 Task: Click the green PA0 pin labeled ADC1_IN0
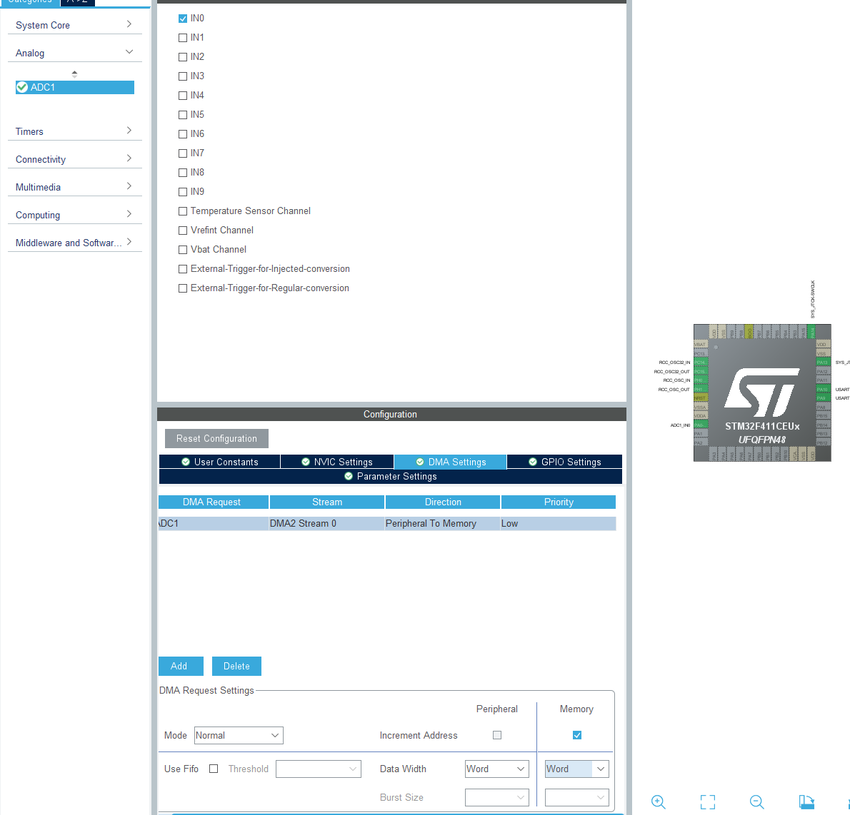(701, 424)
